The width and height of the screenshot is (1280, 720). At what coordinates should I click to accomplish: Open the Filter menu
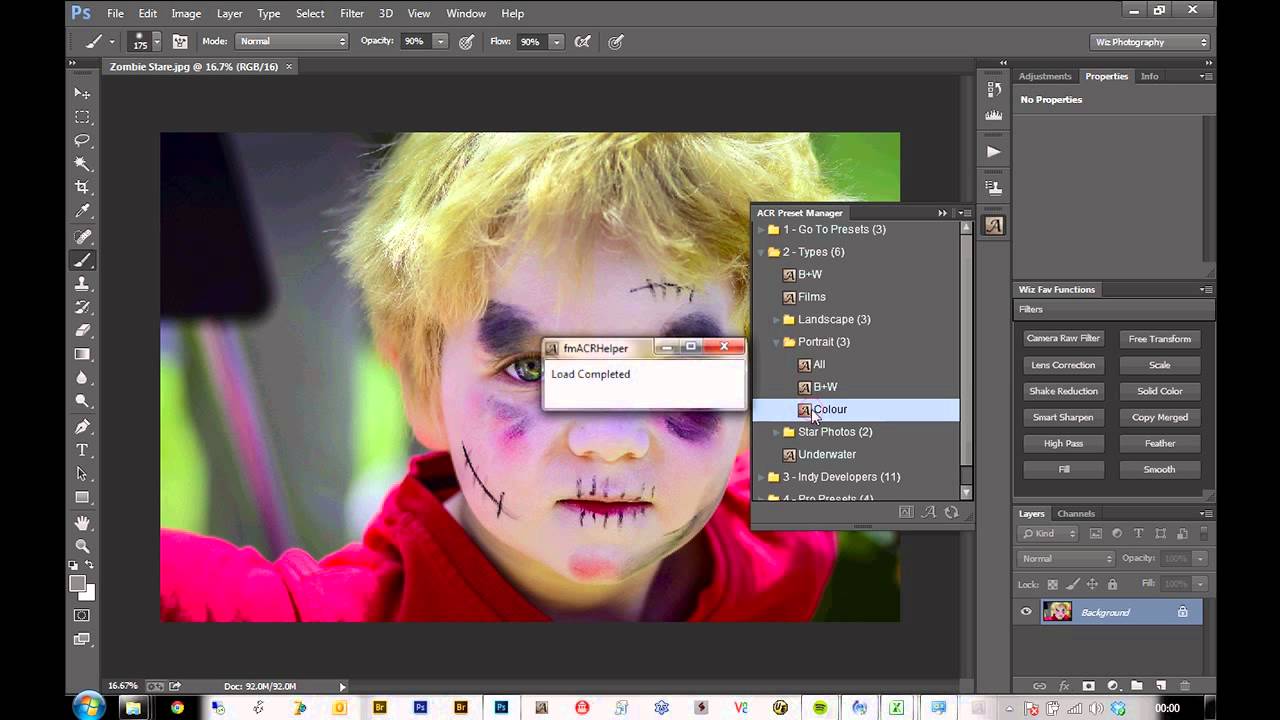pos(351,14)
